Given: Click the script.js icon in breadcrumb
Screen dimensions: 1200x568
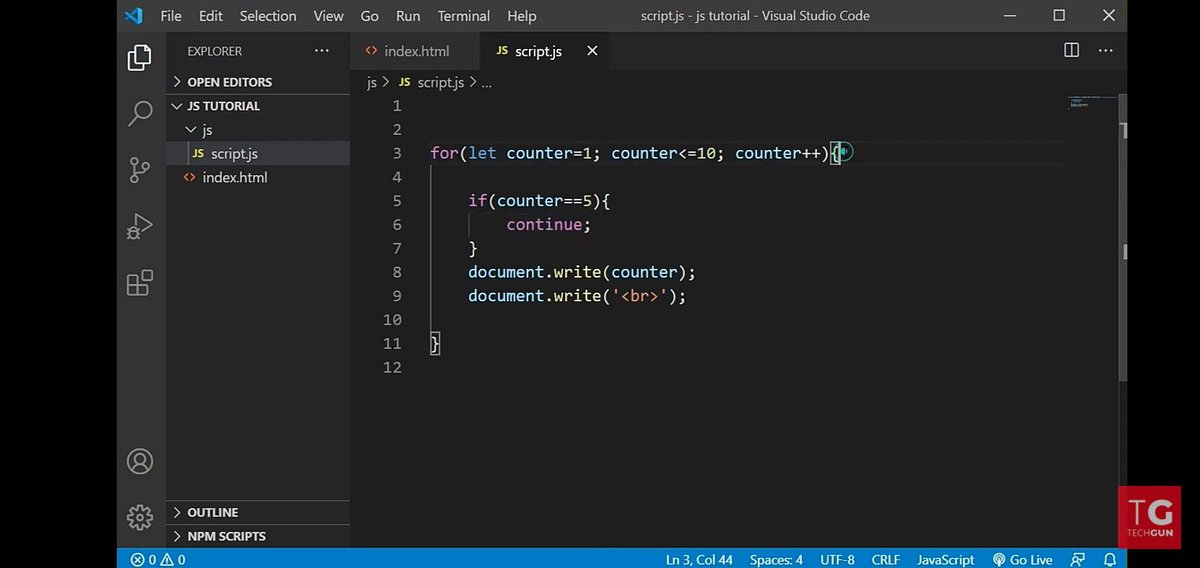Looking at the screenshot, I should [x=404, y=83].
